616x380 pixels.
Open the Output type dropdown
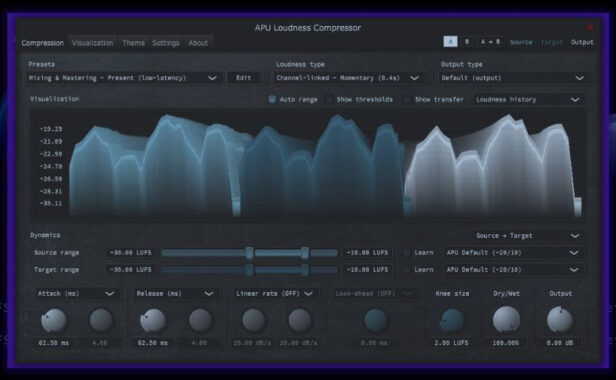(513, 78)
